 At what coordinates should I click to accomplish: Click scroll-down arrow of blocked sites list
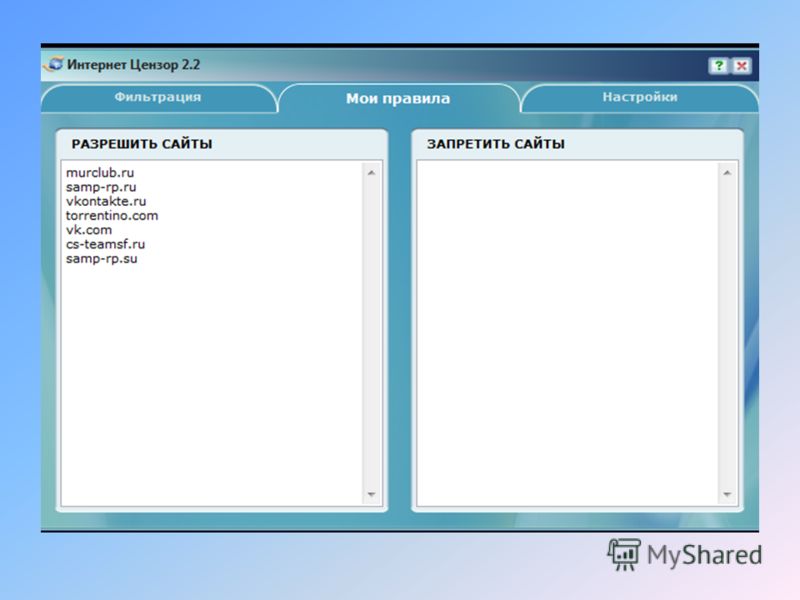point(727,494)
